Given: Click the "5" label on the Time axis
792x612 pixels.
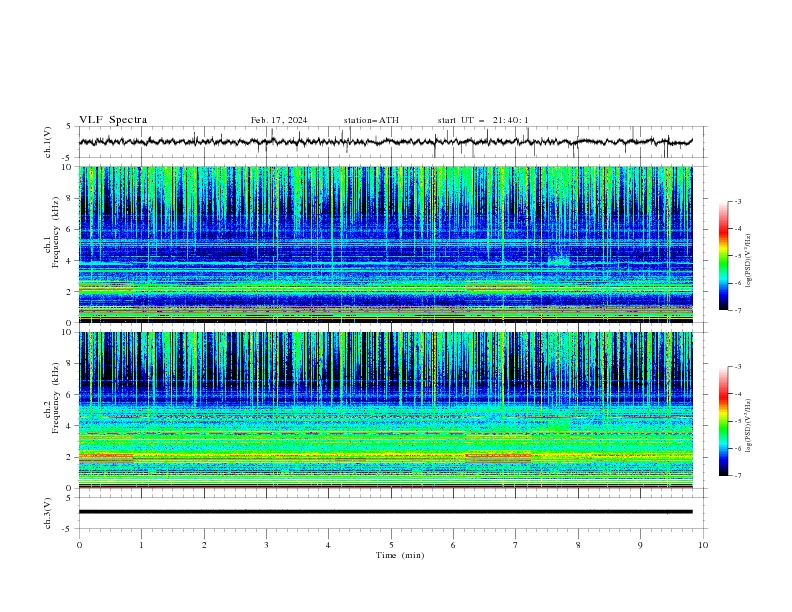Looking at the screenshot, I should [x=391, y=545].
